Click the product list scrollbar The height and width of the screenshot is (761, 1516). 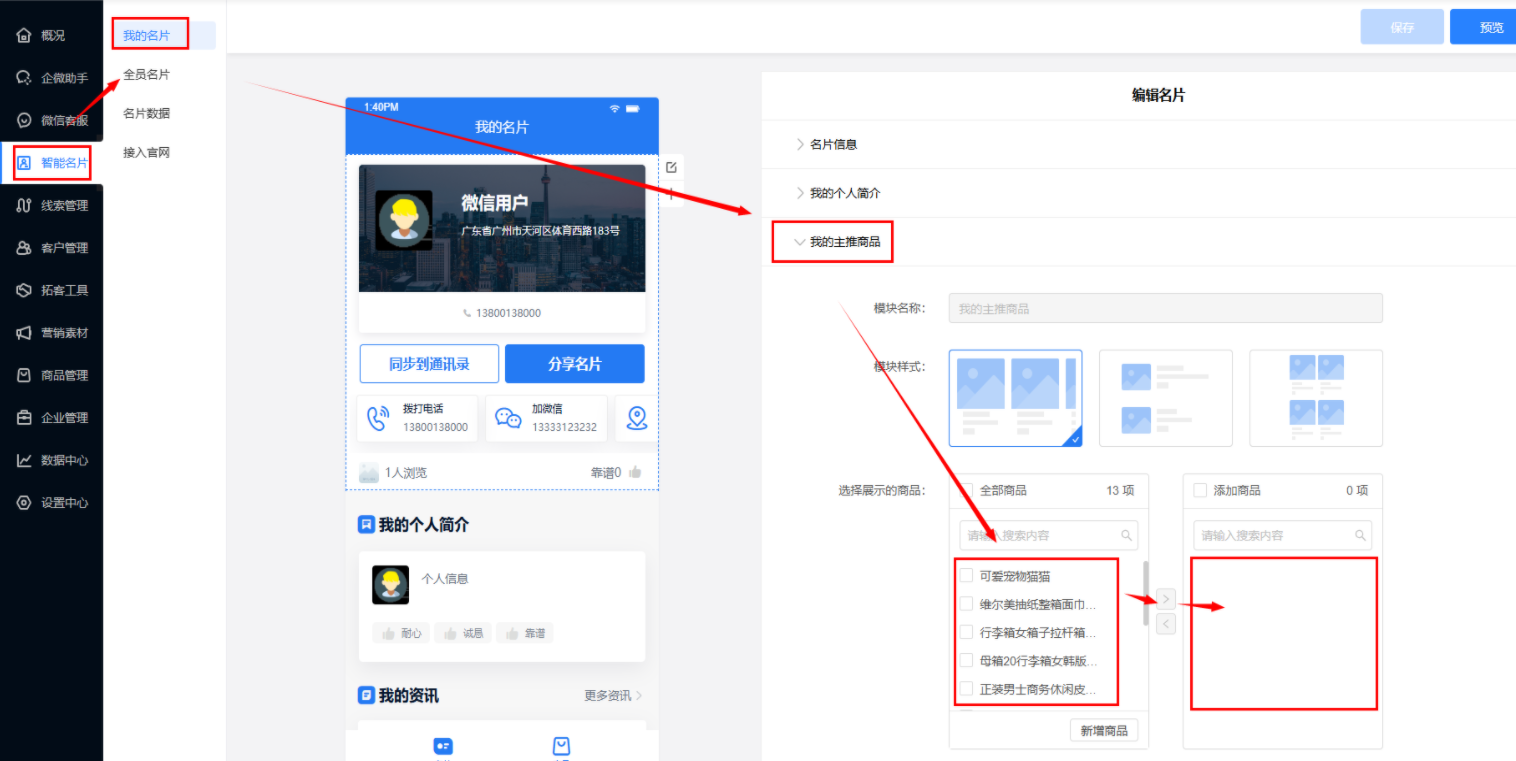tap(1146, 593)
